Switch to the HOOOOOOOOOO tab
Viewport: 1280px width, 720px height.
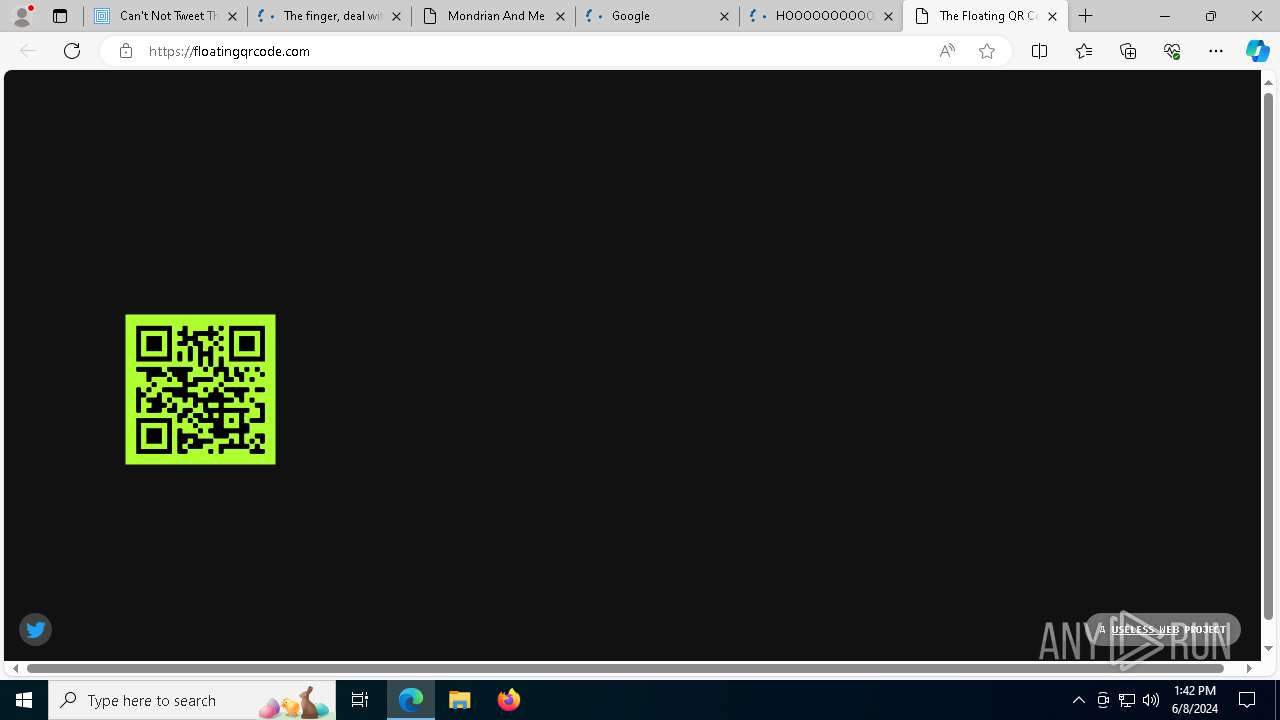pyautogui.click(x=822, y=16)
